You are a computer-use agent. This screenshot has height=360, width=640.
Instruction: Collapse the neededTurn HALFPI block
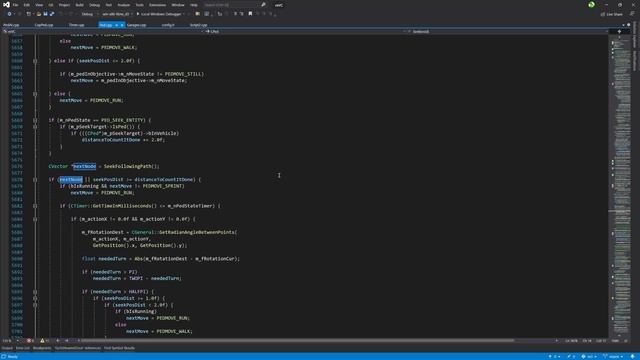coord(35,292)
